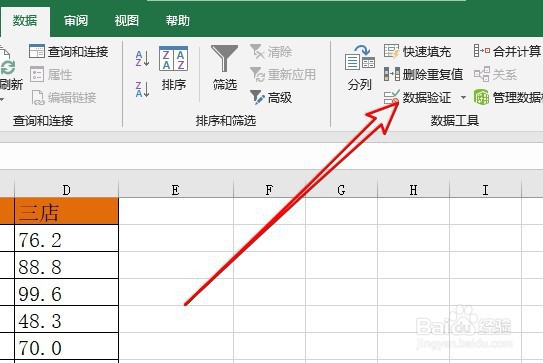The height and width of the screenshot is (363, 543).
Task: Select column G header
Action: (341, 189)
